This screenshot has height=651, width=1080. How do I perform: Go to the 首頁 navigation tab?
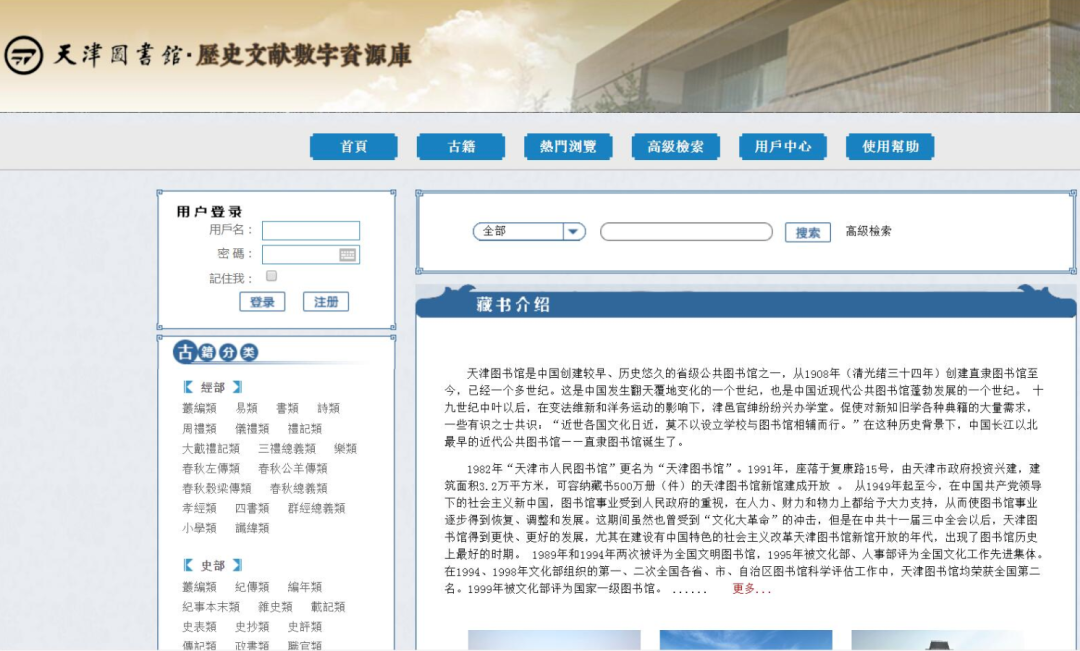click(353, 147)
